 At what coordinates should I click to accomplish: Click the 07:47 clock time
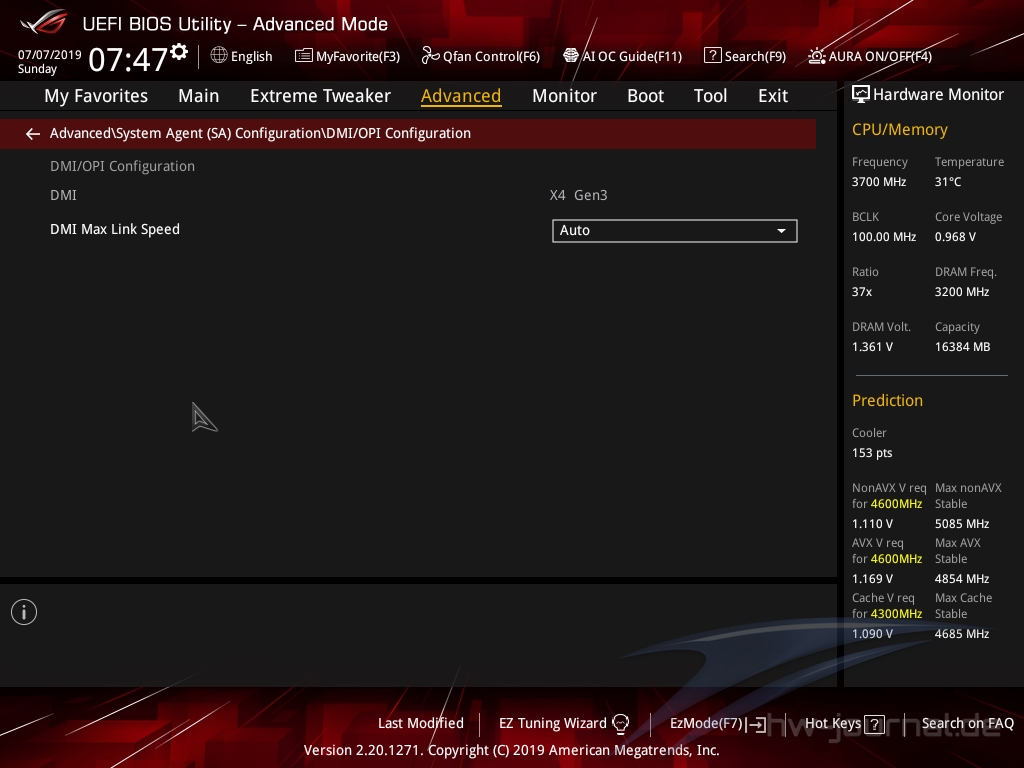[128, 59]
